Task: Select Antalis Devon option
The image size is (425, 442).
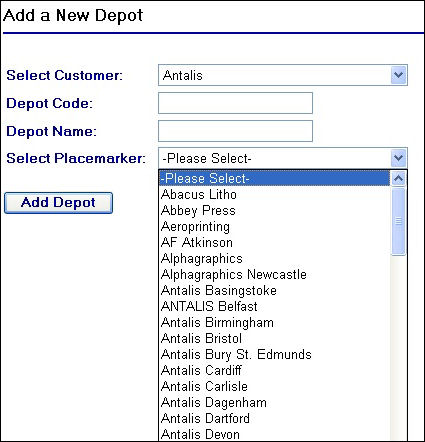Action: pyautogui.click(x=274, y=434)
